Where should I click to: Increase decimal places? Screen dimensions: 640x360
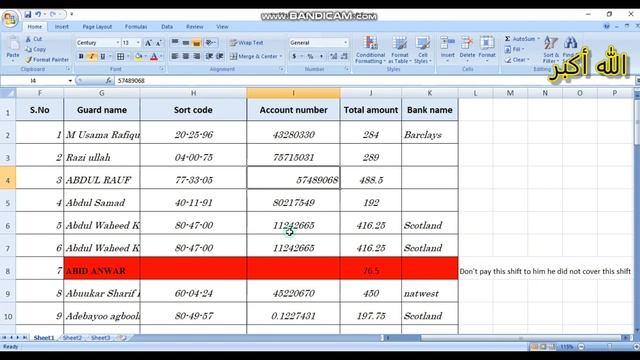tap(333, 56)
